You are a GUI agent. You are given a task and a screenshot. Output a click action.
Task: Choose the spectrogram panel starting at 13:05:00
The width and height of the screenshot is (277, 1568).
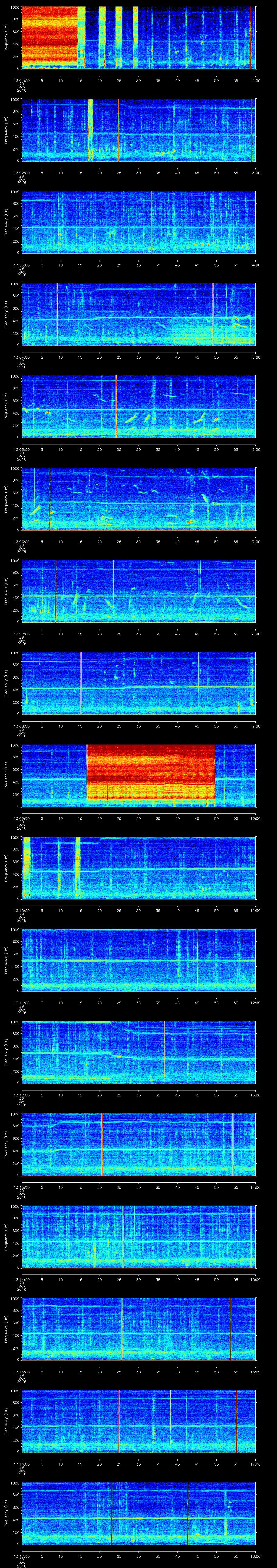(x=138, y=407)
